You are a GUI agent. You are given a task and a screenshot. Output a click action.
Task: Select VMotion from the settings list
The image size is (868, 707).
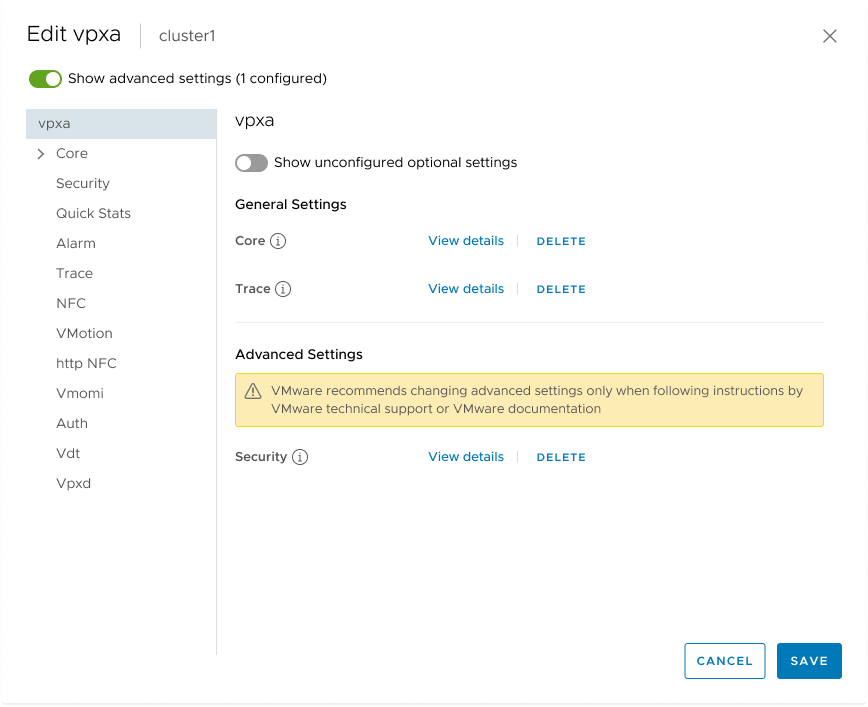(x=84, y=333)
